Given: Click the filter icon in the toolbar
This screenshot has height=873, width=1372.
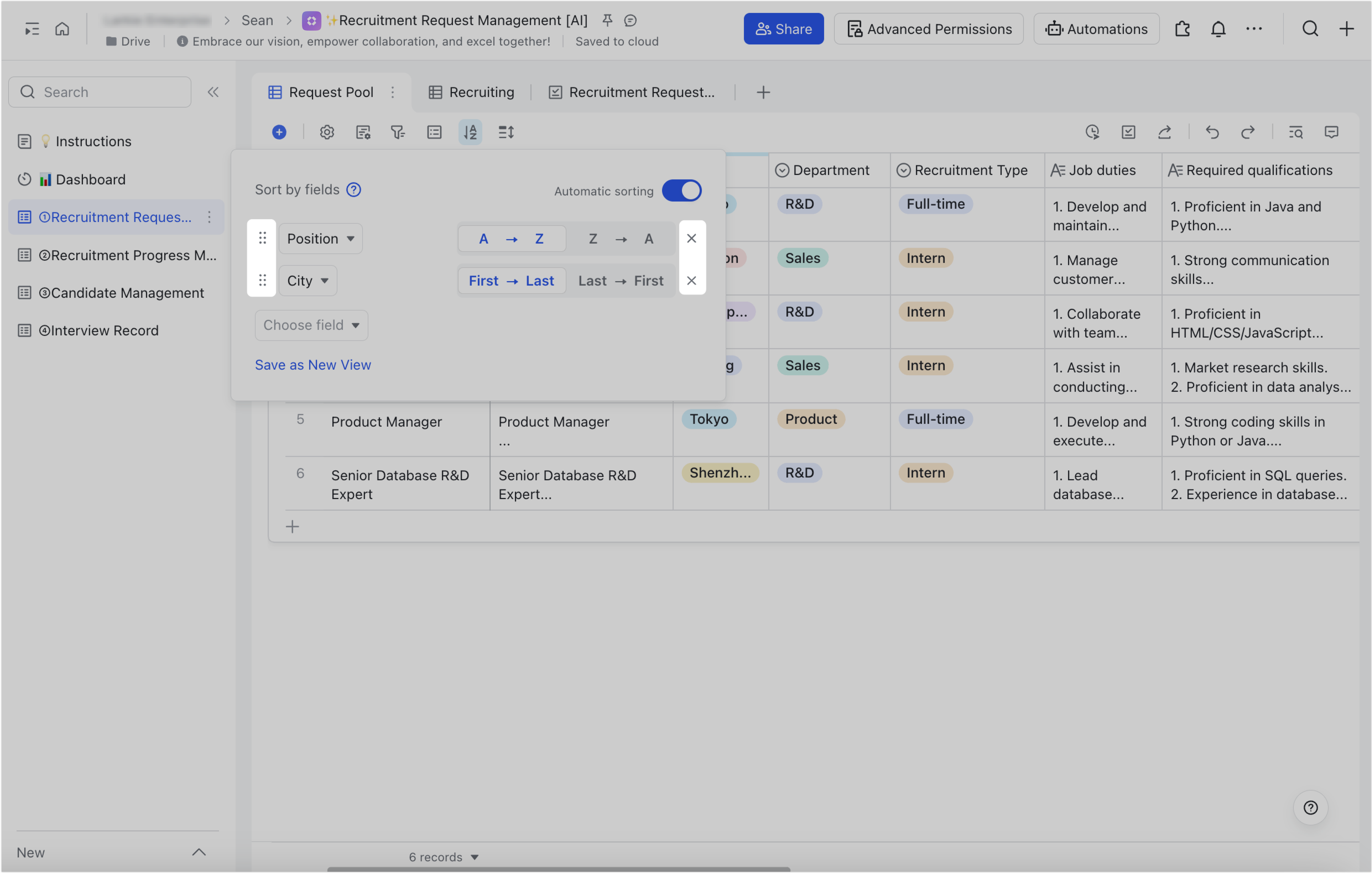Looking at the screenshot, I should pos(398,132).
